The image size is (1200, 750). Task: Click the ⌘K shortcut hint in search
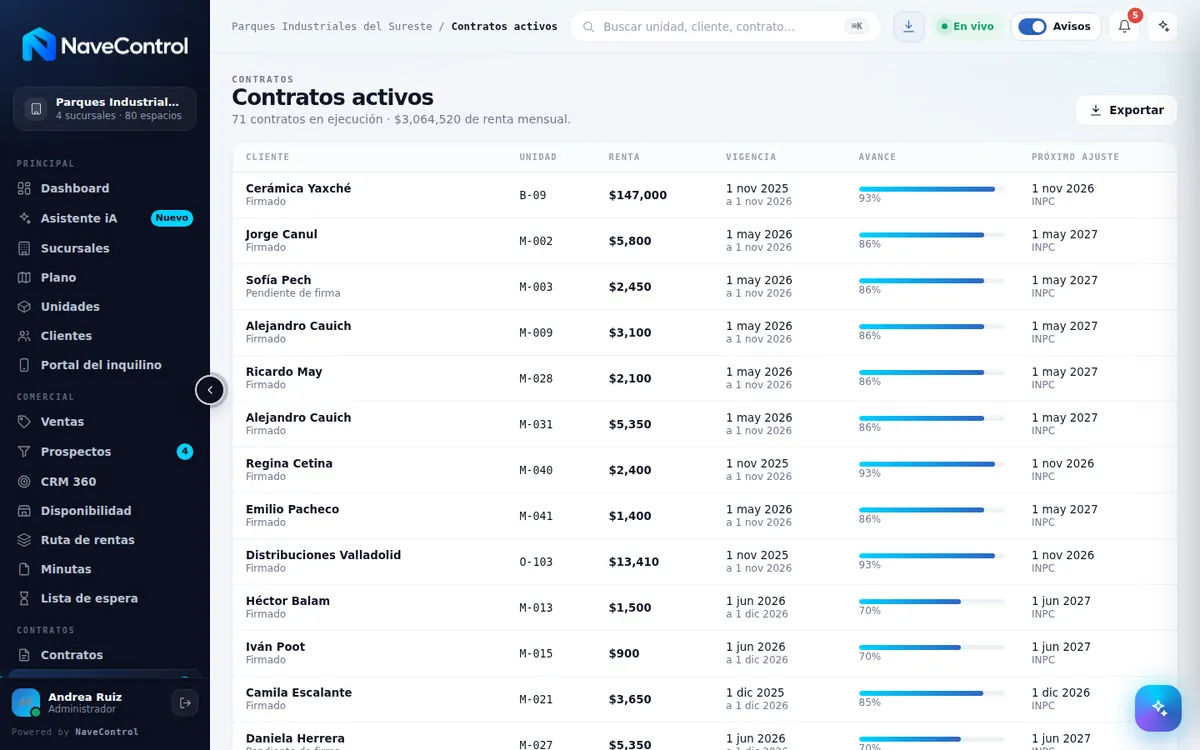pos(857,27)
